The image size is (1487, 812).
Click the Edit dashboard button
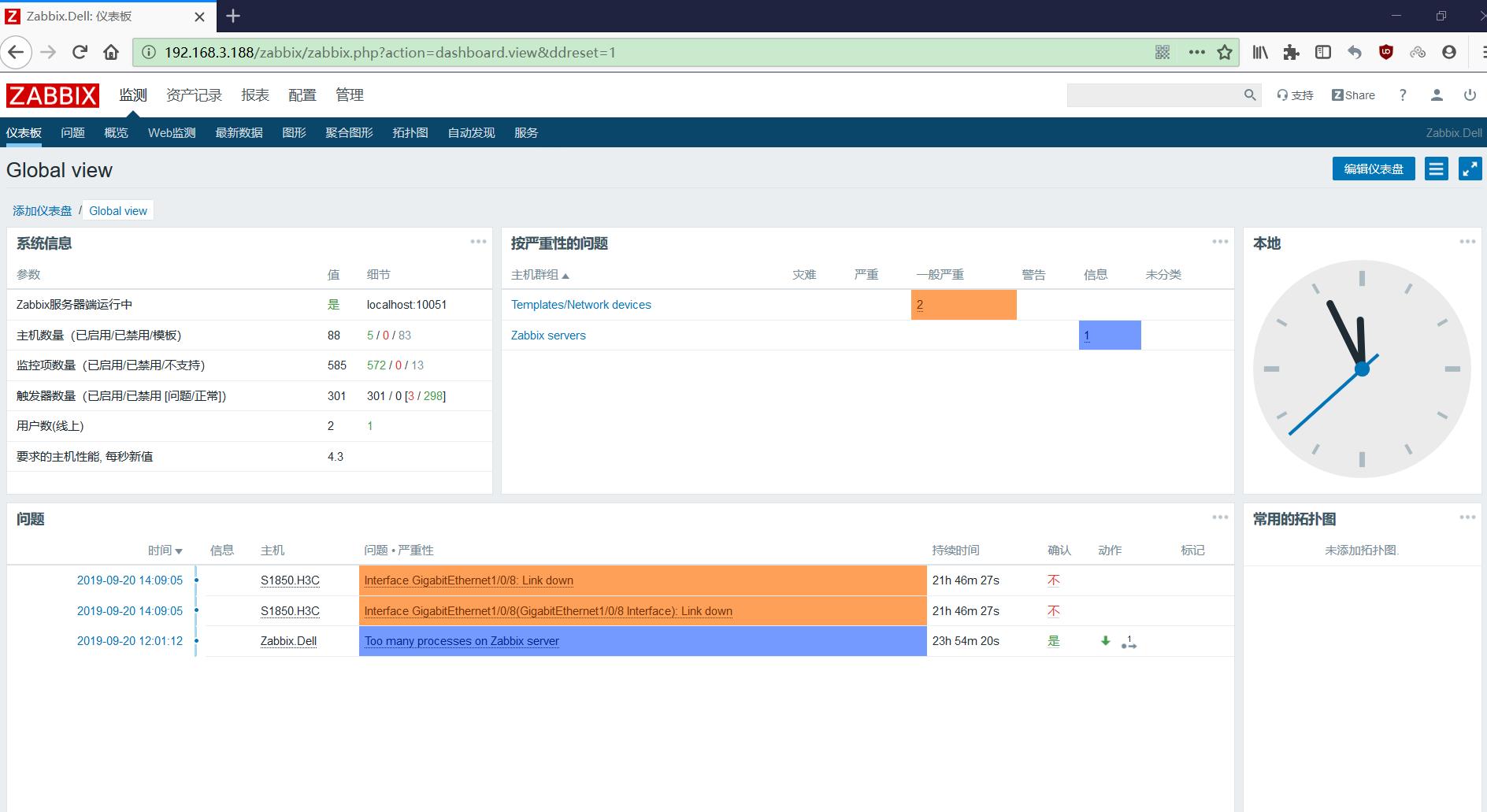tap(1373, 169)
